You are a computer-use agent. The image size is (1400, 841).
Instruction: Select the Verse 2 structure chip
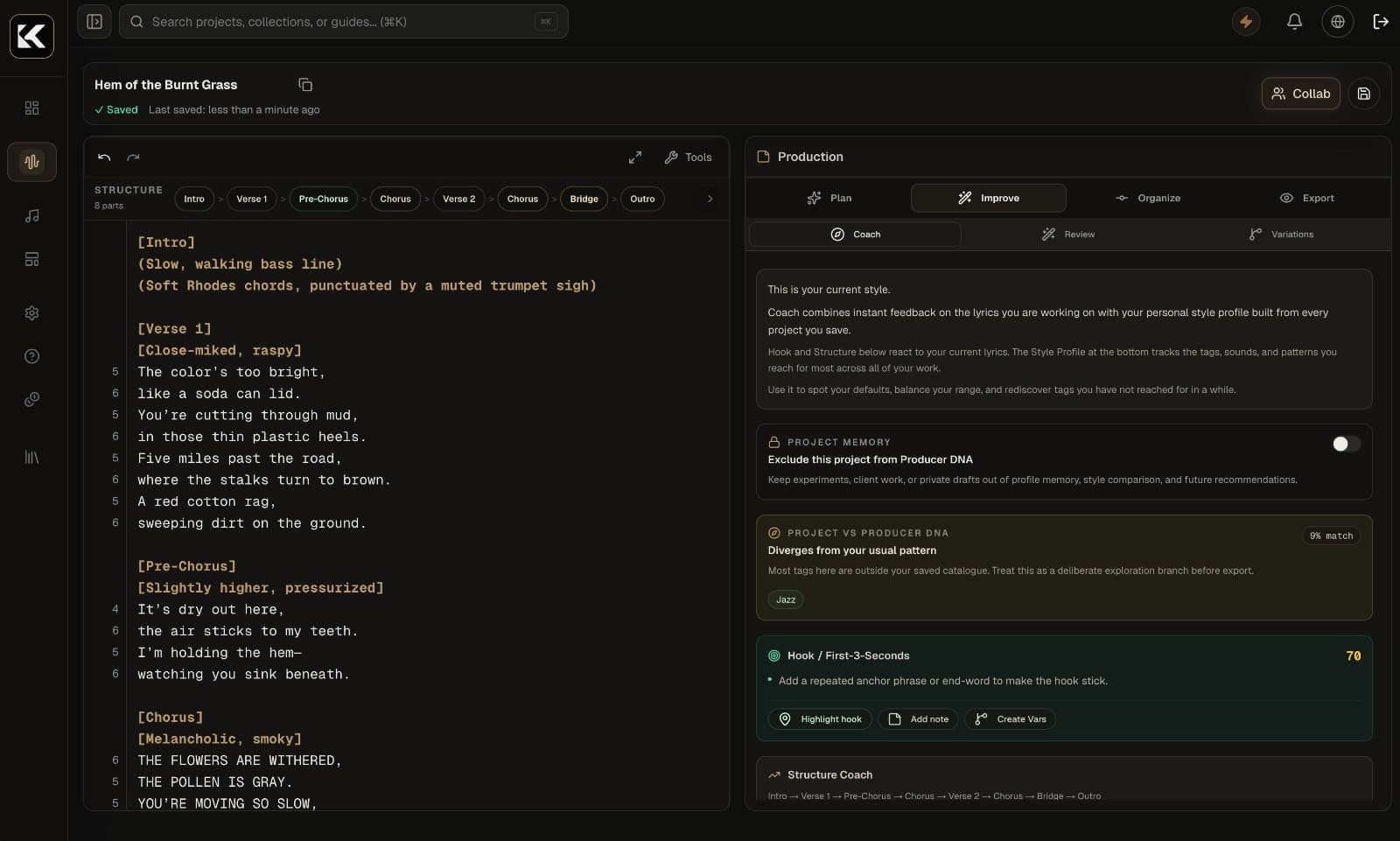[459, 199]
